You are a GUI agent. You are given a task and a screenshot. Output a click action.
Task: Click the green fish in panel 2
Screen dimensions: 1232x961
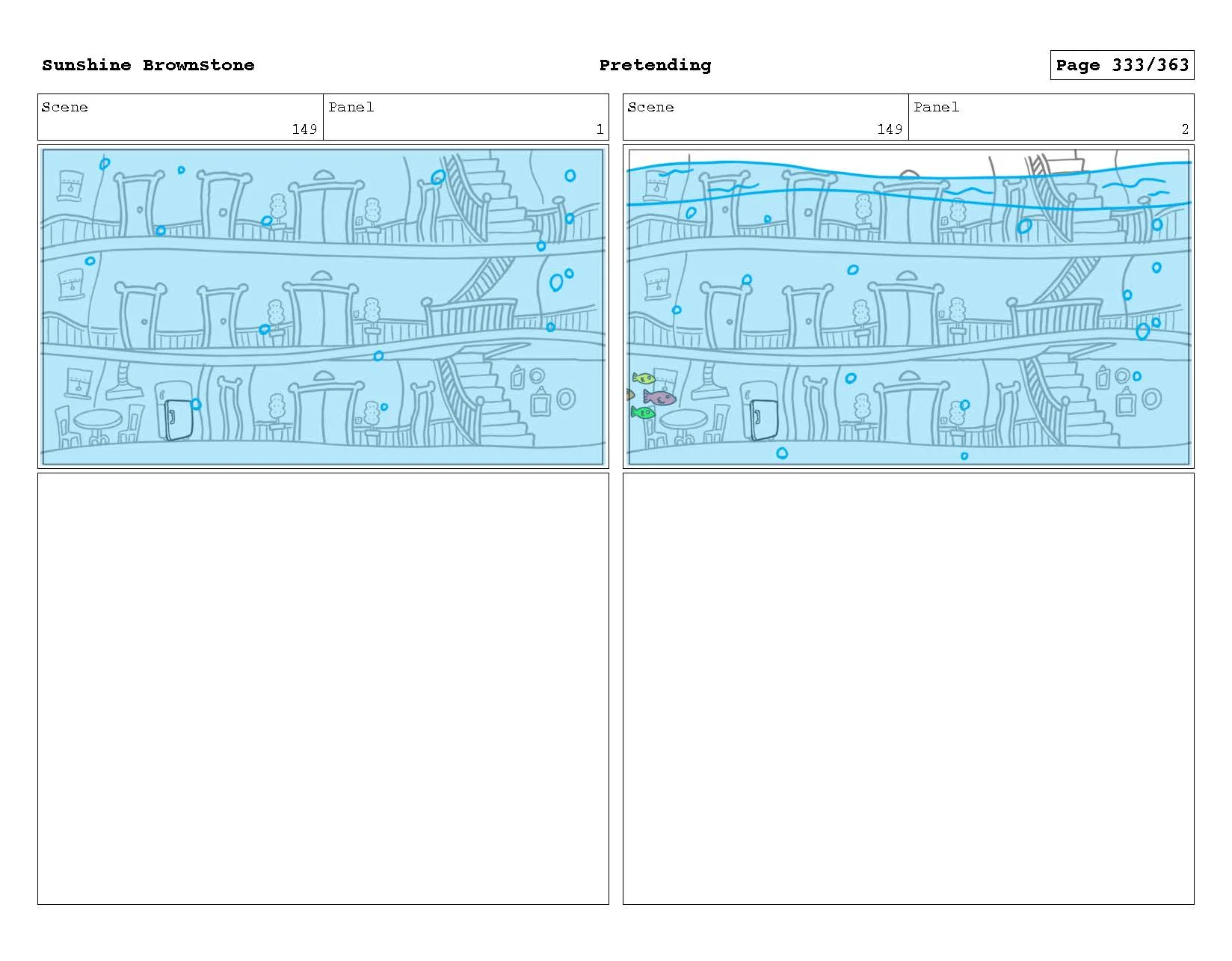click(643, 412)
